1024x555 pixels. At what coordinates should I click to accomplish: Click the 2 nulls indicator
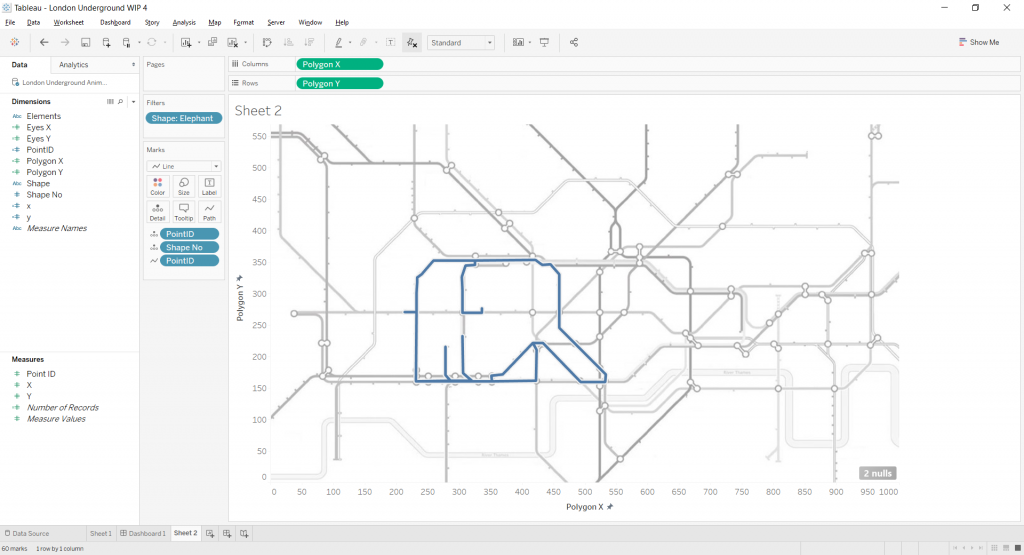(x=877, y=473)
